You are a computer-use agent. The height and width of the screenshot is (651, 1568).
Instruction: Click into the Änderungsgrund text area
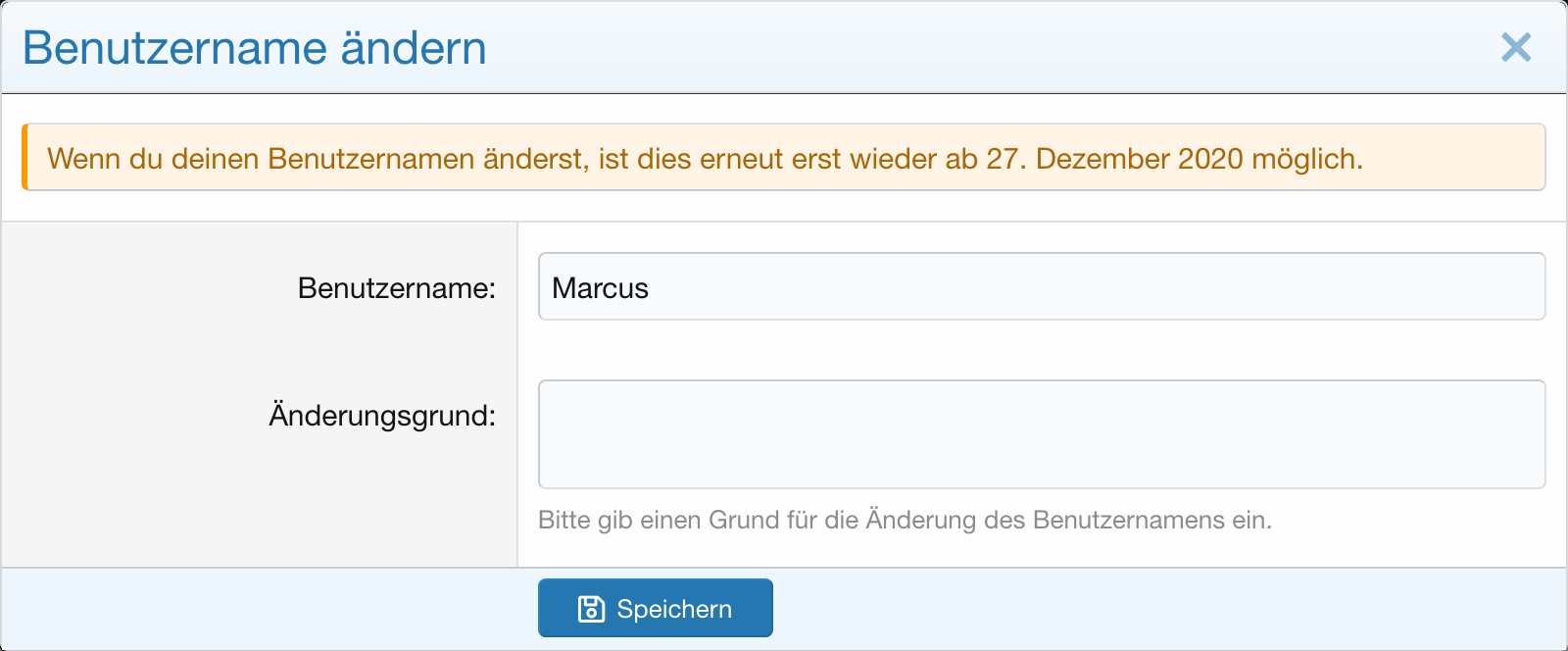click(1041, 434)
